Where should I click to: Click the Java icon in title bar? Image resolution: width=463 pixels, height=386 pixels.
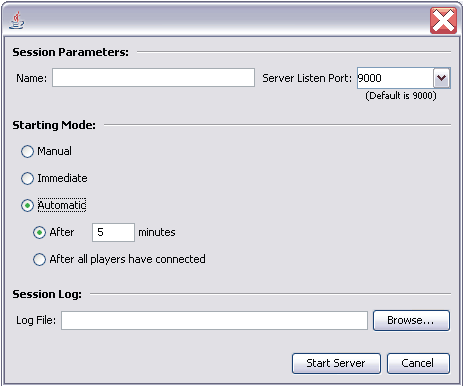(x=17, y=21)
